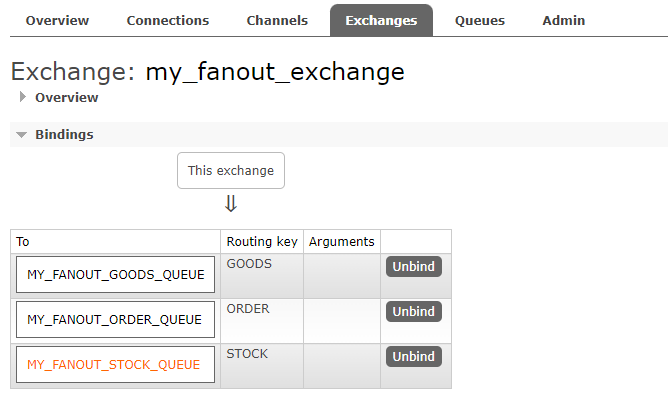The image size is (668, 416).
Task: Open the MY_FANOUT_GOODS_QUEUE queue link
Action: (115, 274)
